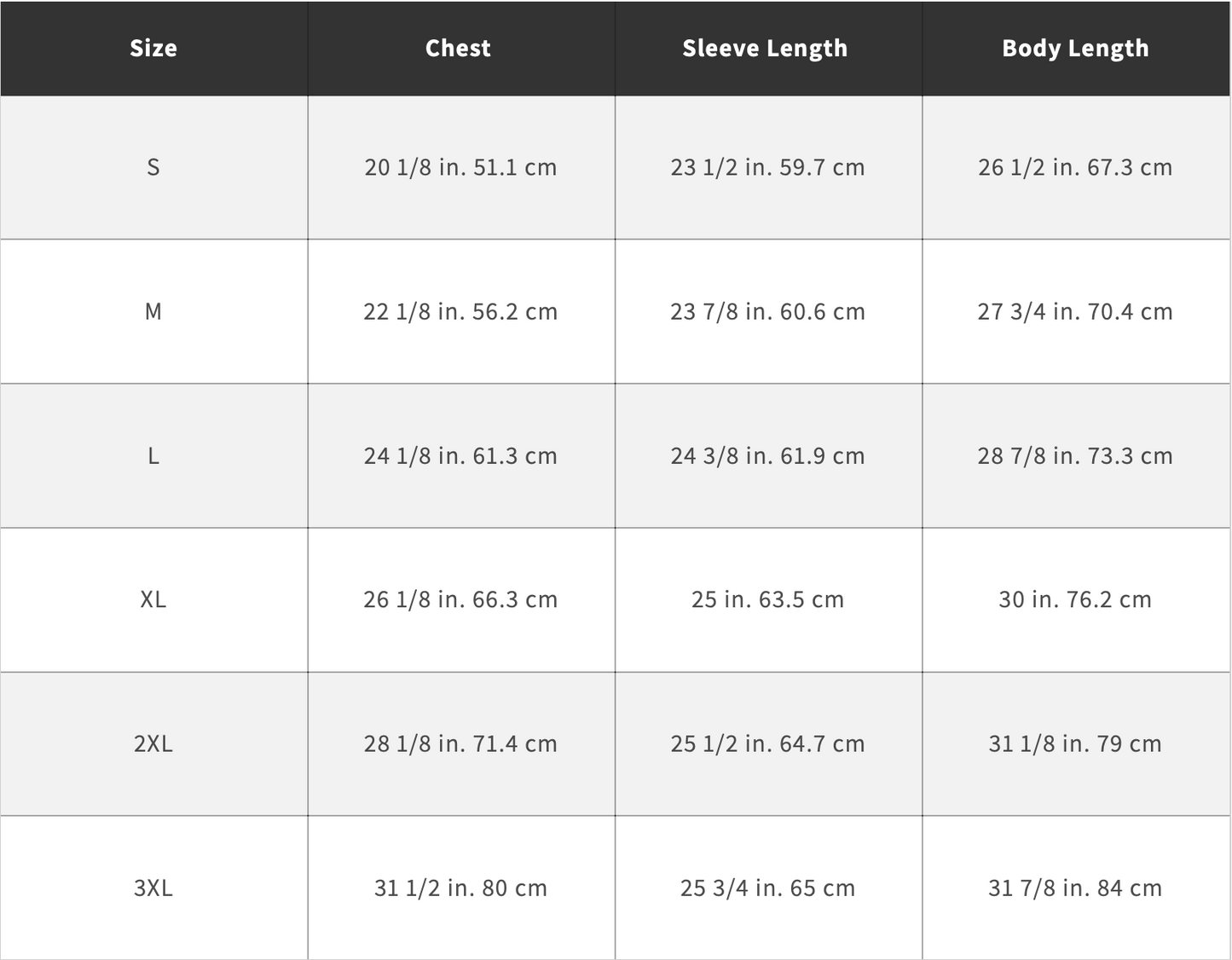Select the L size row label
The width and height of the screenshot is (1232, 960).
coord(153,456)
